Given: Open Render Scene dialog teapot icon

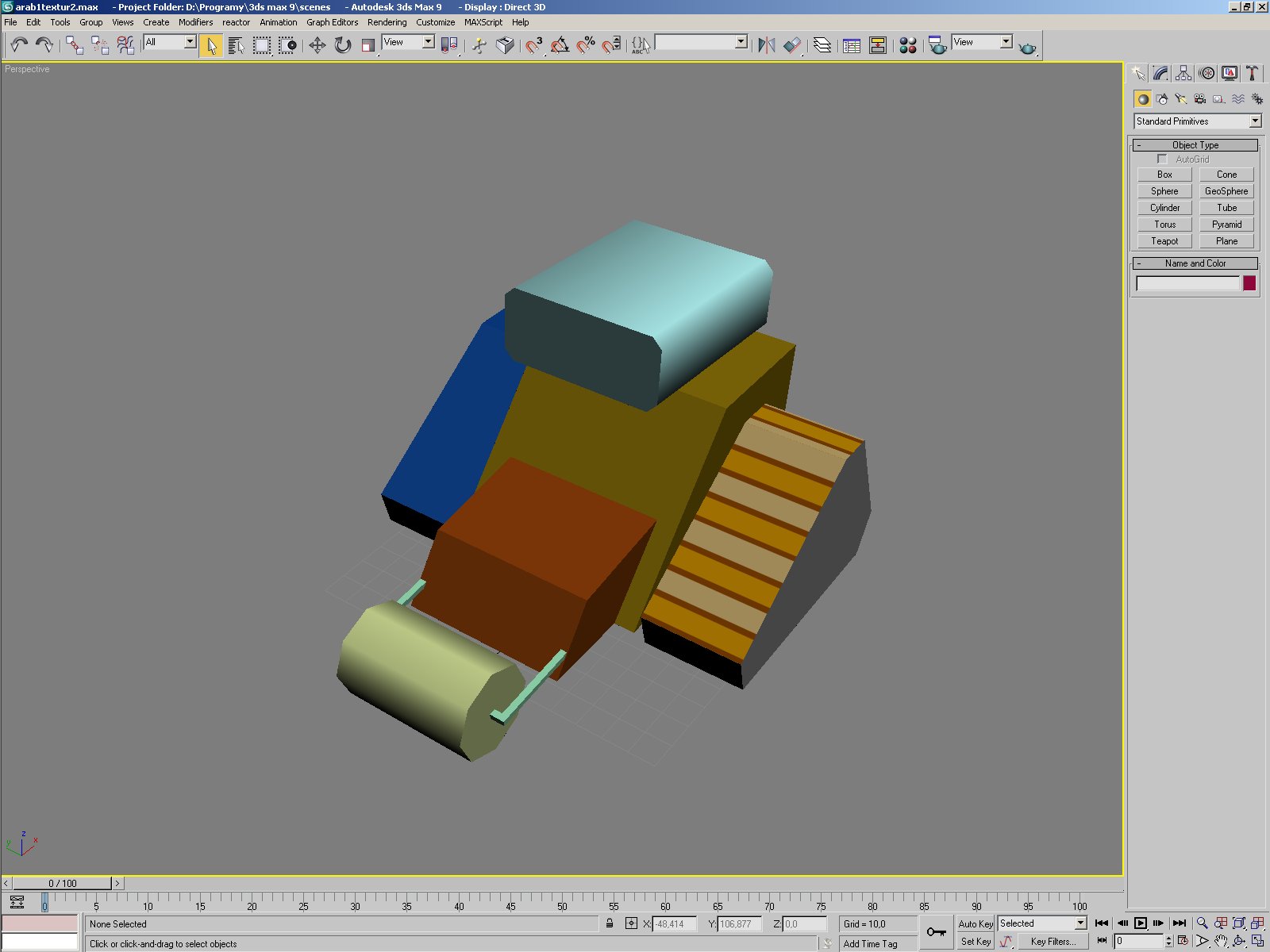Looking at the screenshot, I should [937, 45].
